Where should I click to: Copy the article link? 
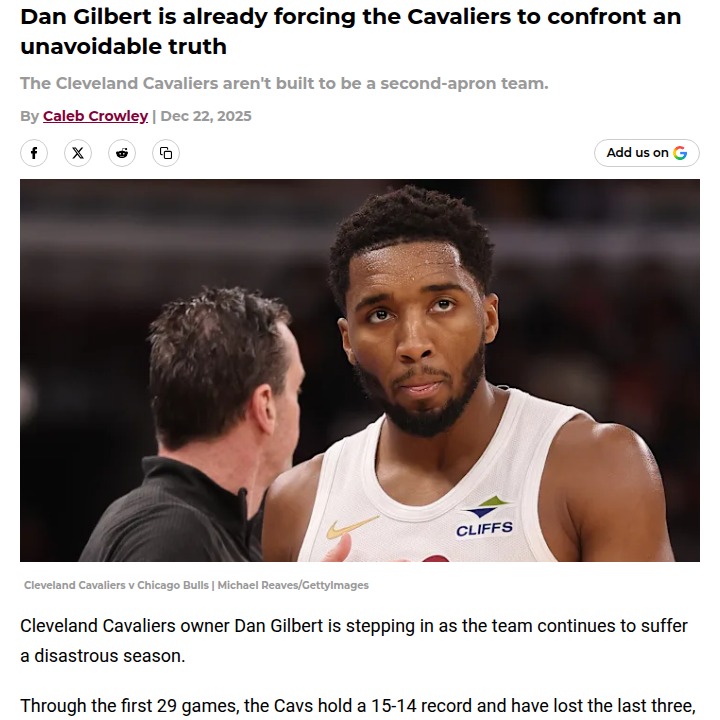166,153
